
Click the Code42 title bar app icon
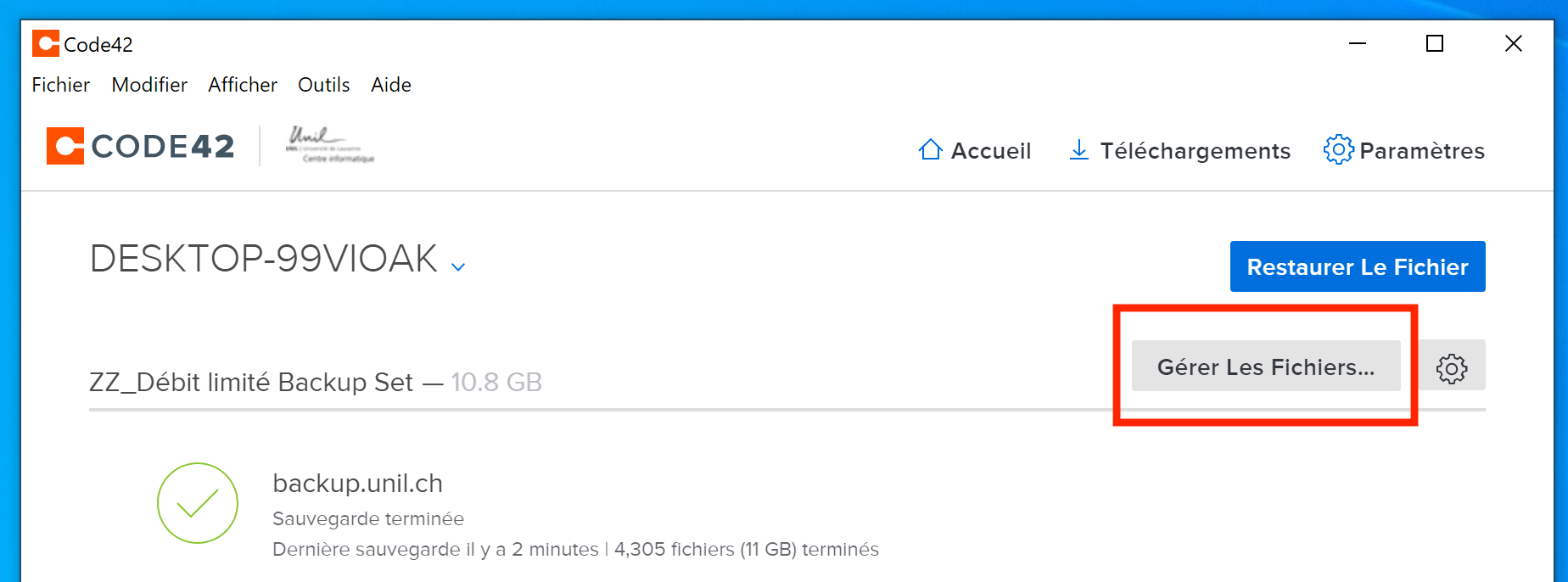[45, 43]
